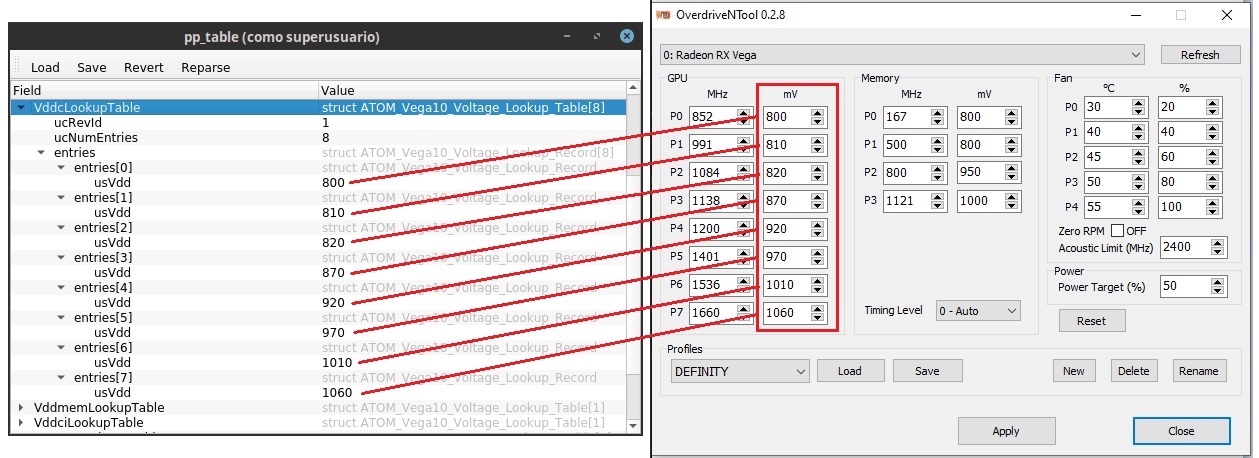The image size is (1259, 458).
Task: Click Reparse in pp_table toolbar
Action: click(206, 68)
